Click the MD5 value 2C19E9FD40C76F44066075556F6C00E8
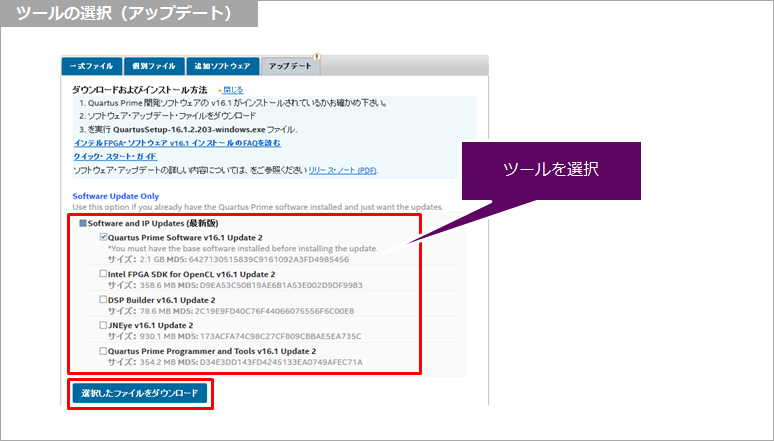 pyautogui.click(x=276, y=311)
